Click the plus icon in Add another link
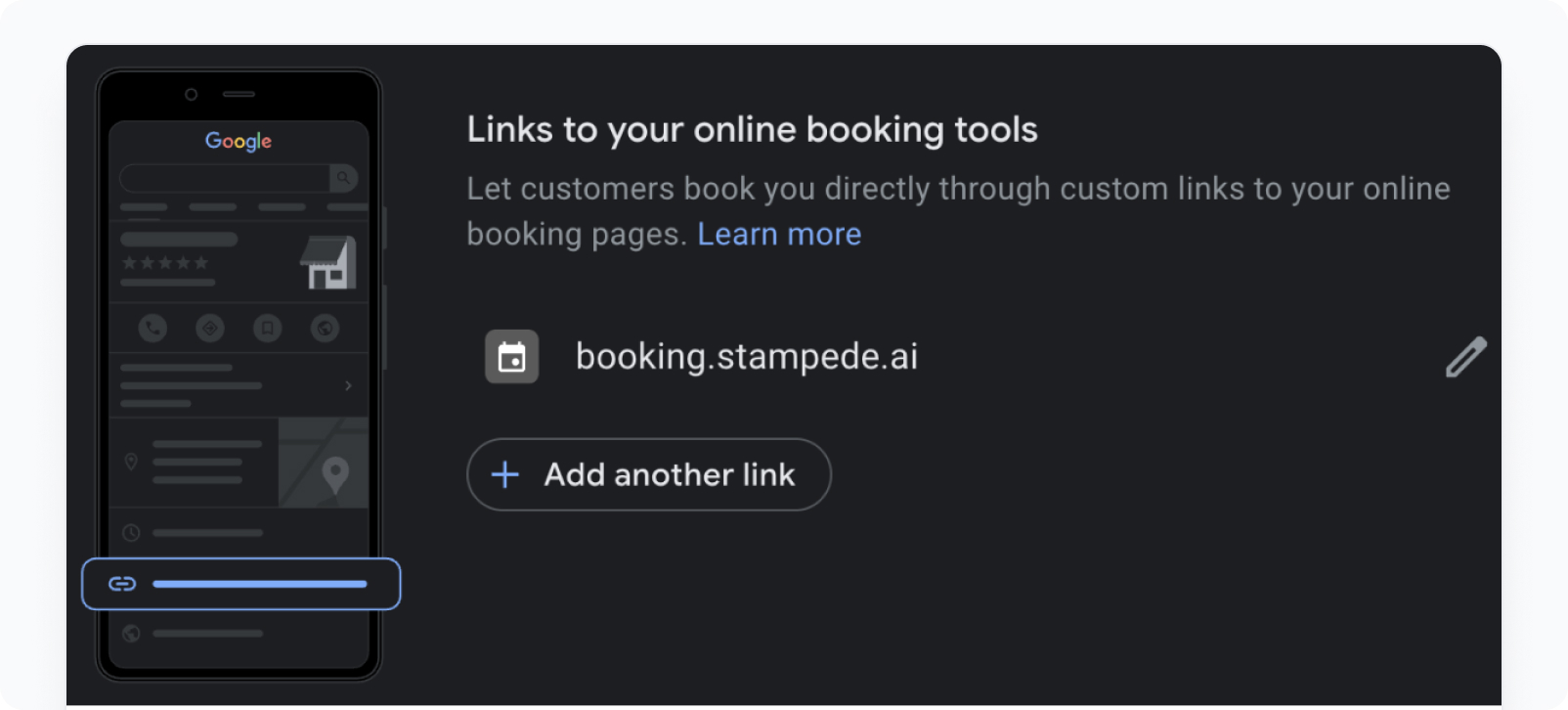Screen dimensions: 1568x710 (505, 475)
